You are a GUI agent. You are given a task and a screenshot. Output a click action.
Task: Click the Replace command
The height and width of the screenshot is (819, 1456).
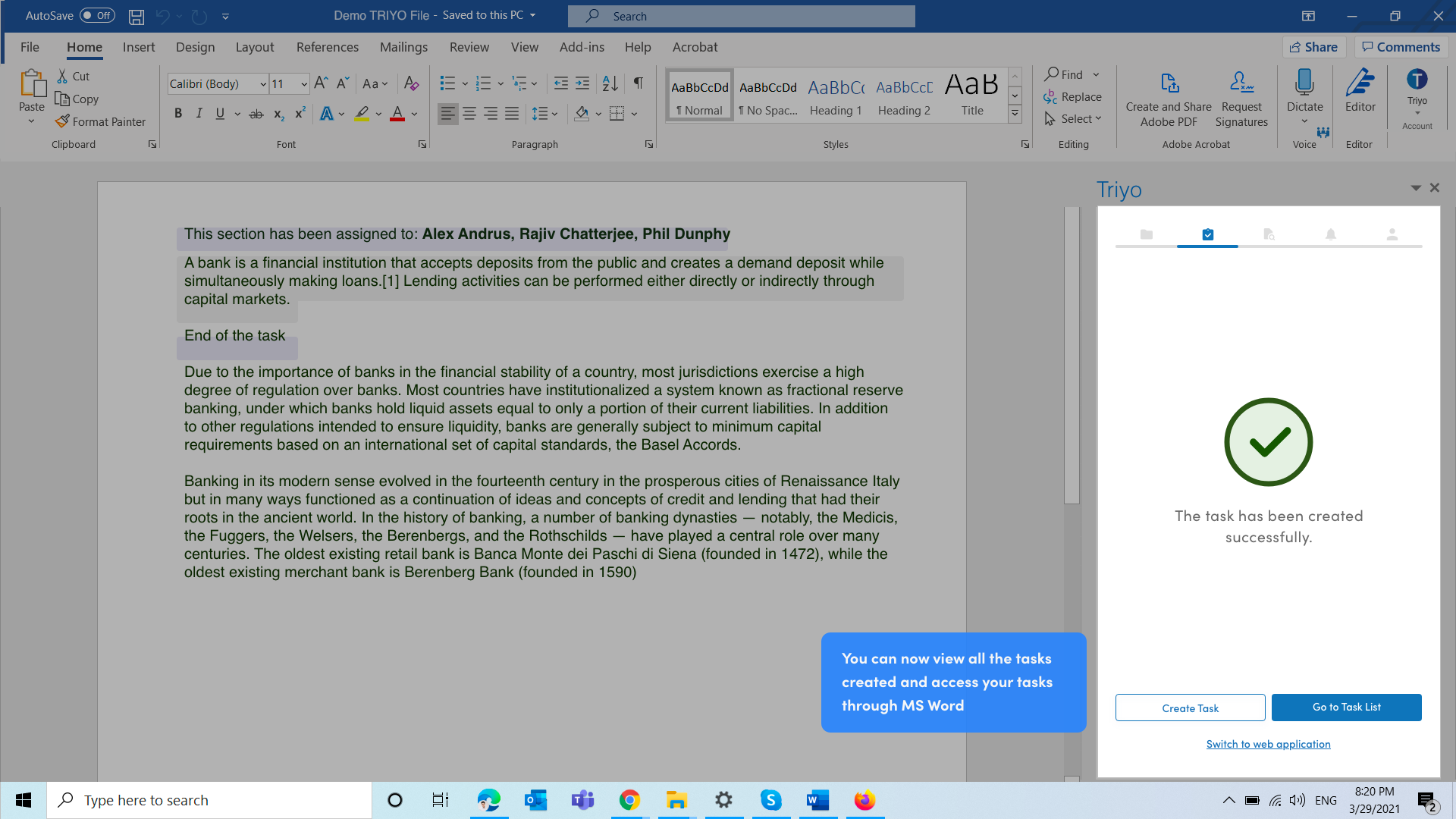click(1072, 97)
